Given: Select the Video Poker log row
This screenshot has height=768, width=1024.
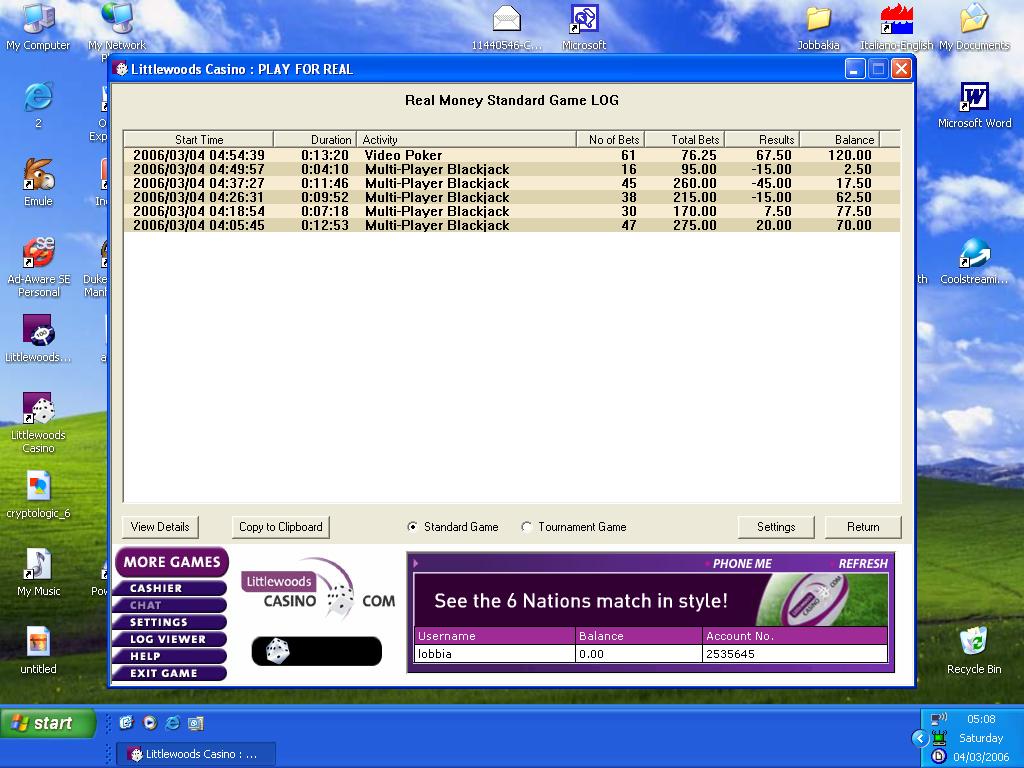Looking at the screenshot, I should 511,155.
